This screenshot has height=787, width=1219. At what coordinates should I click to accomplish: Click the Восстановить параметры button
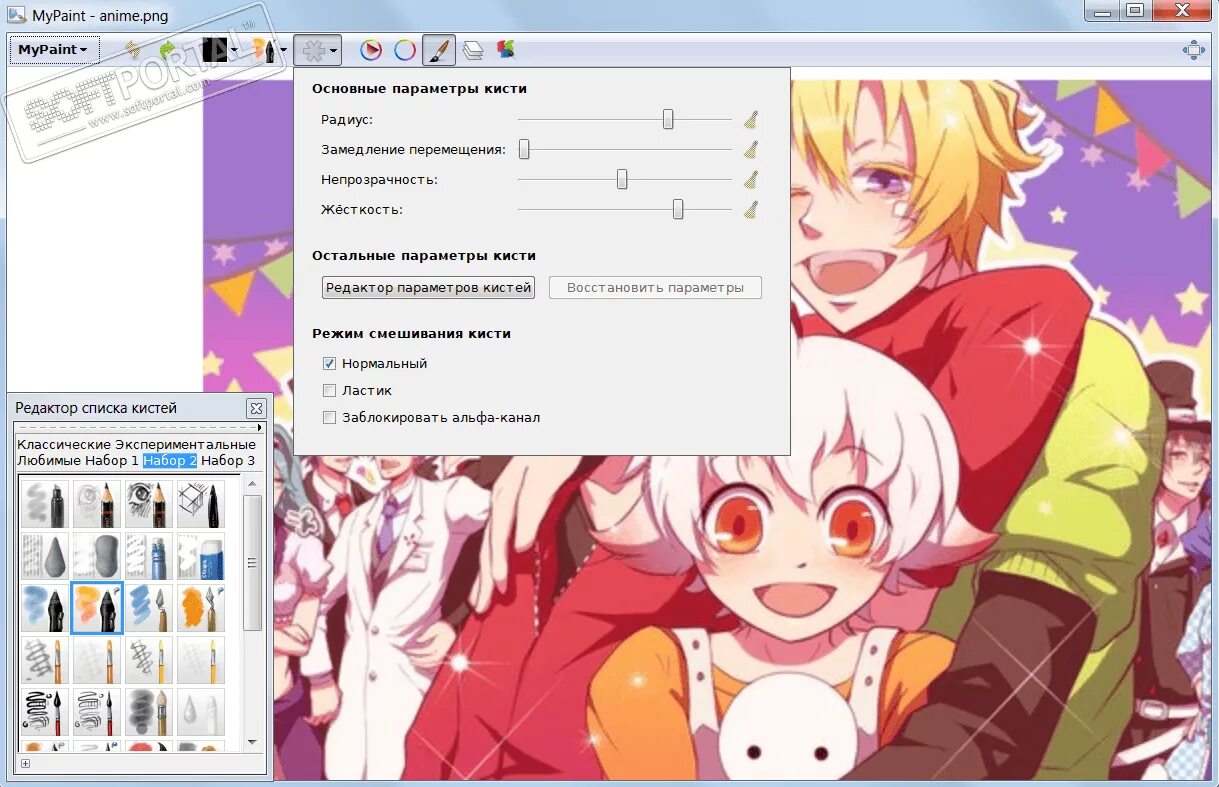pyautogui.click(x=655, y=288)
